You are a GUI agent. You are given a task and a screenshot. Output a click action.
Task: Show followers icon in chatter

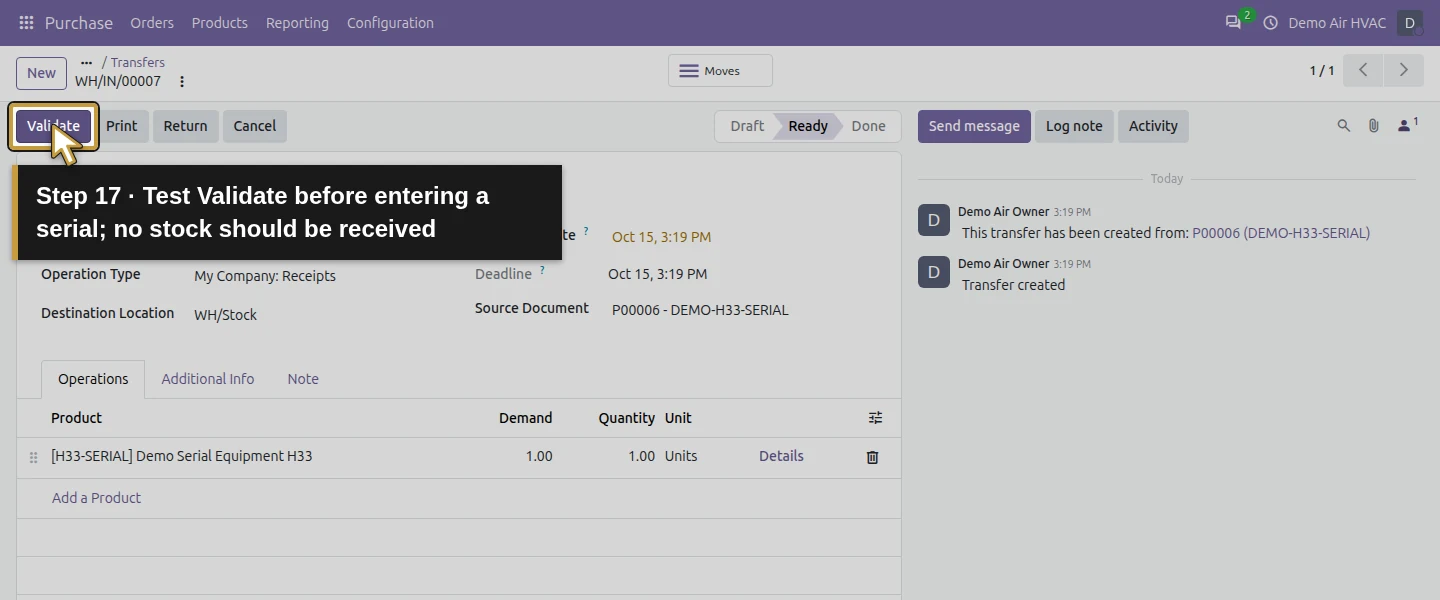[1407, 125]
